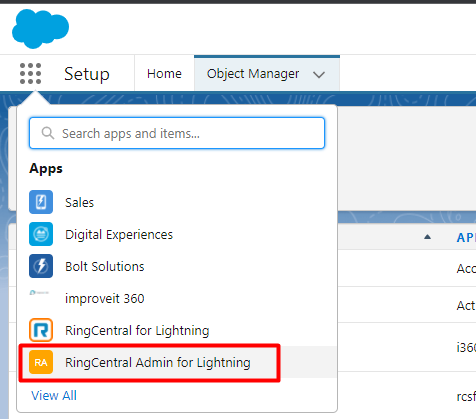Expand the Object Manager tab dropdown chevron
The image size is (476, 419).
(319, 74)
